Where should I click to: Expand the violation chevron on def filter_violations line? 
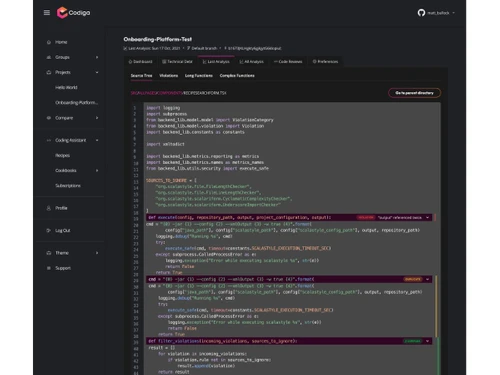coord(428,341)
